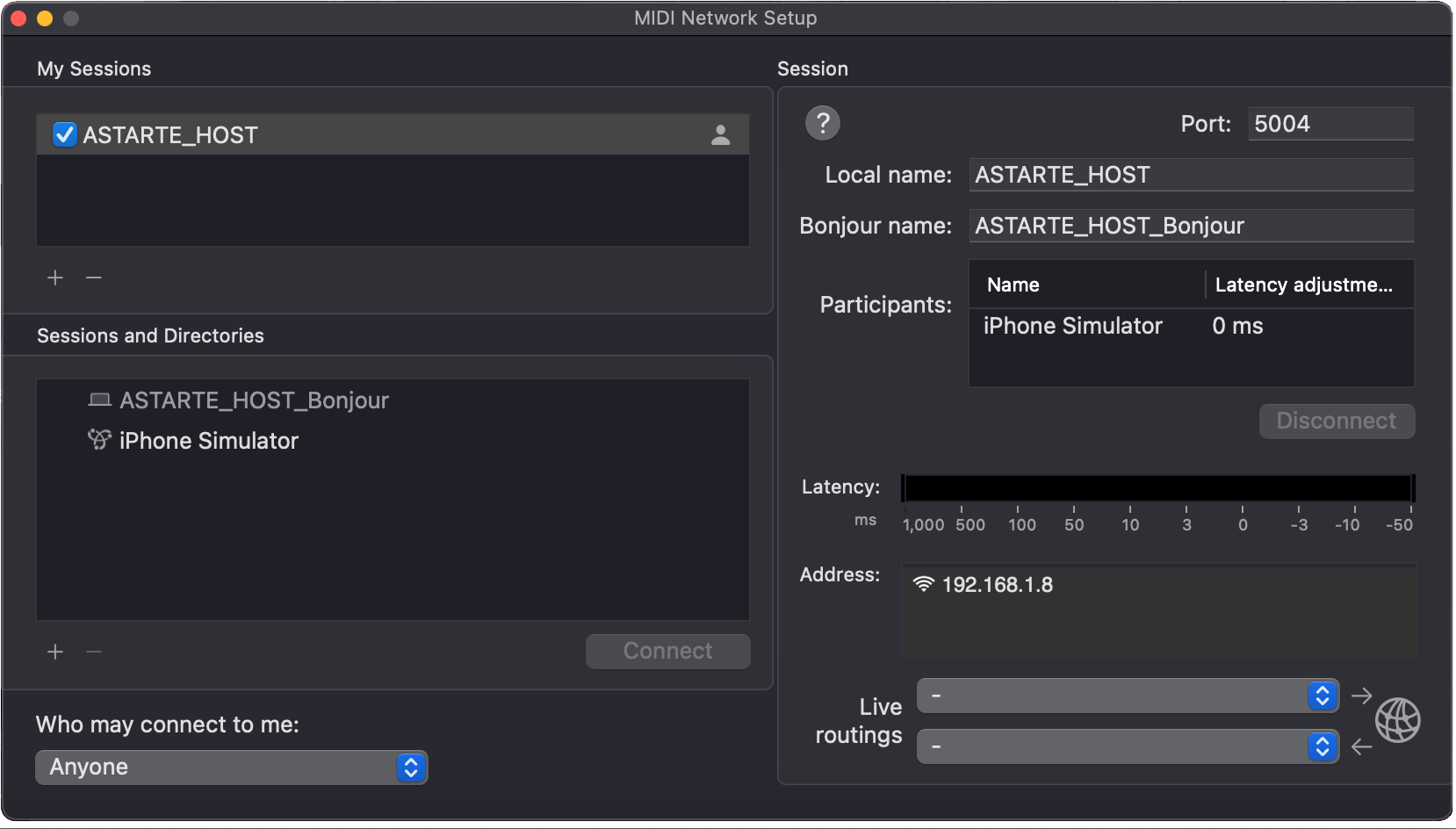Uncheck the ASTARTE_HOST session checkbox

64,134
